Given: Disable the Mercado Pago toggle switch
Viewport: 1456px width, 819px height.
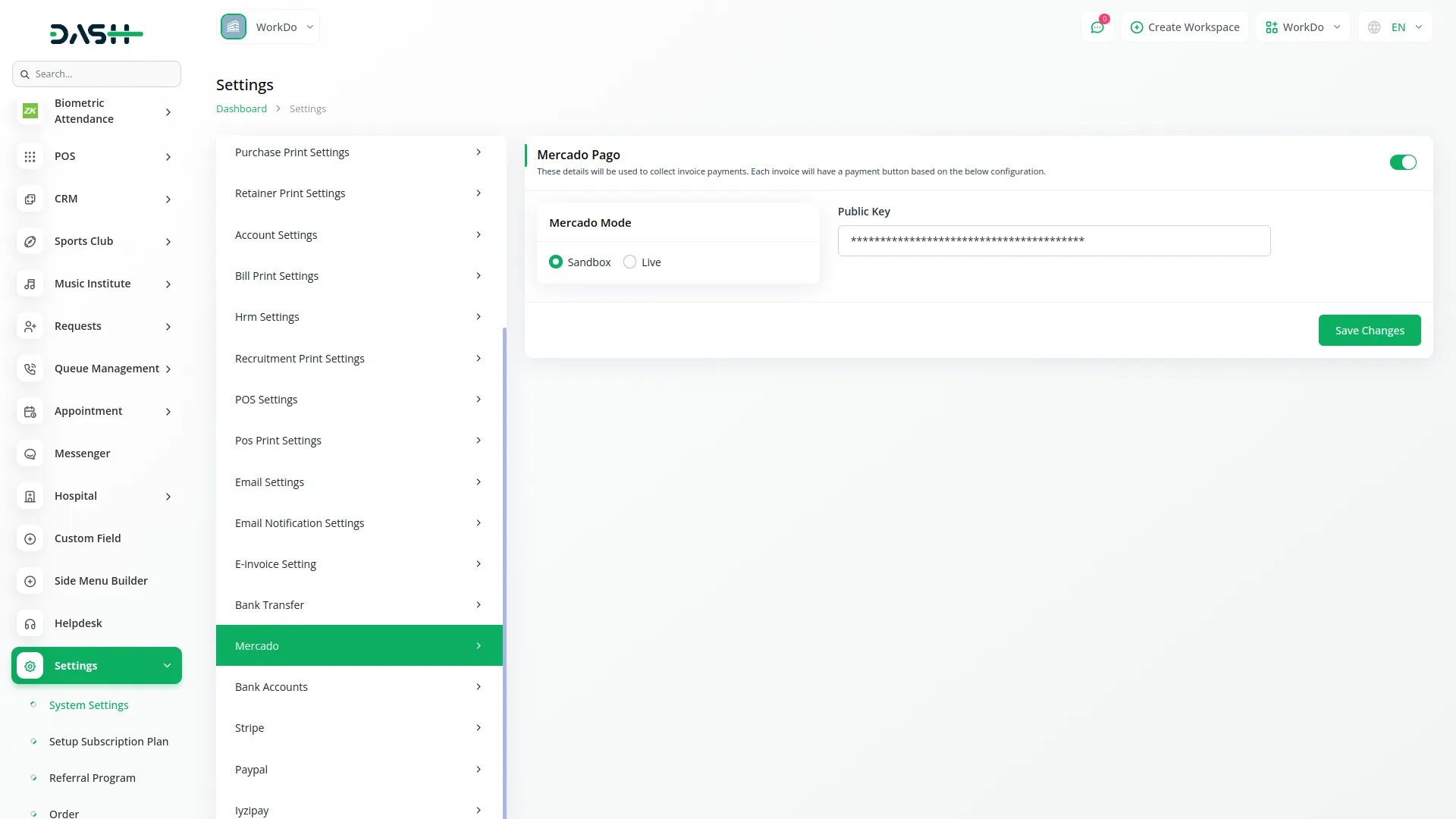Looking at the screenshot, I should [1402, 162].
